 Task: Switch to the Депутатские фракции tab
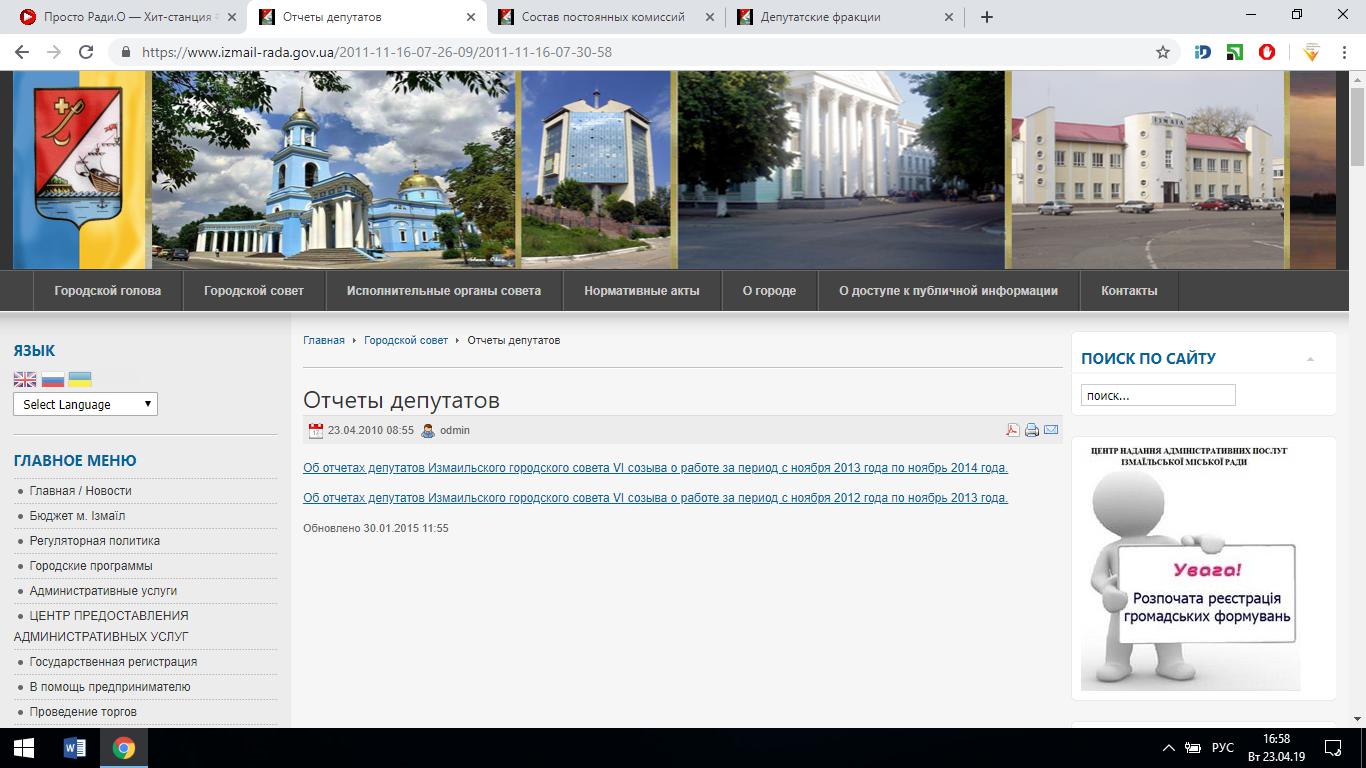845,17
